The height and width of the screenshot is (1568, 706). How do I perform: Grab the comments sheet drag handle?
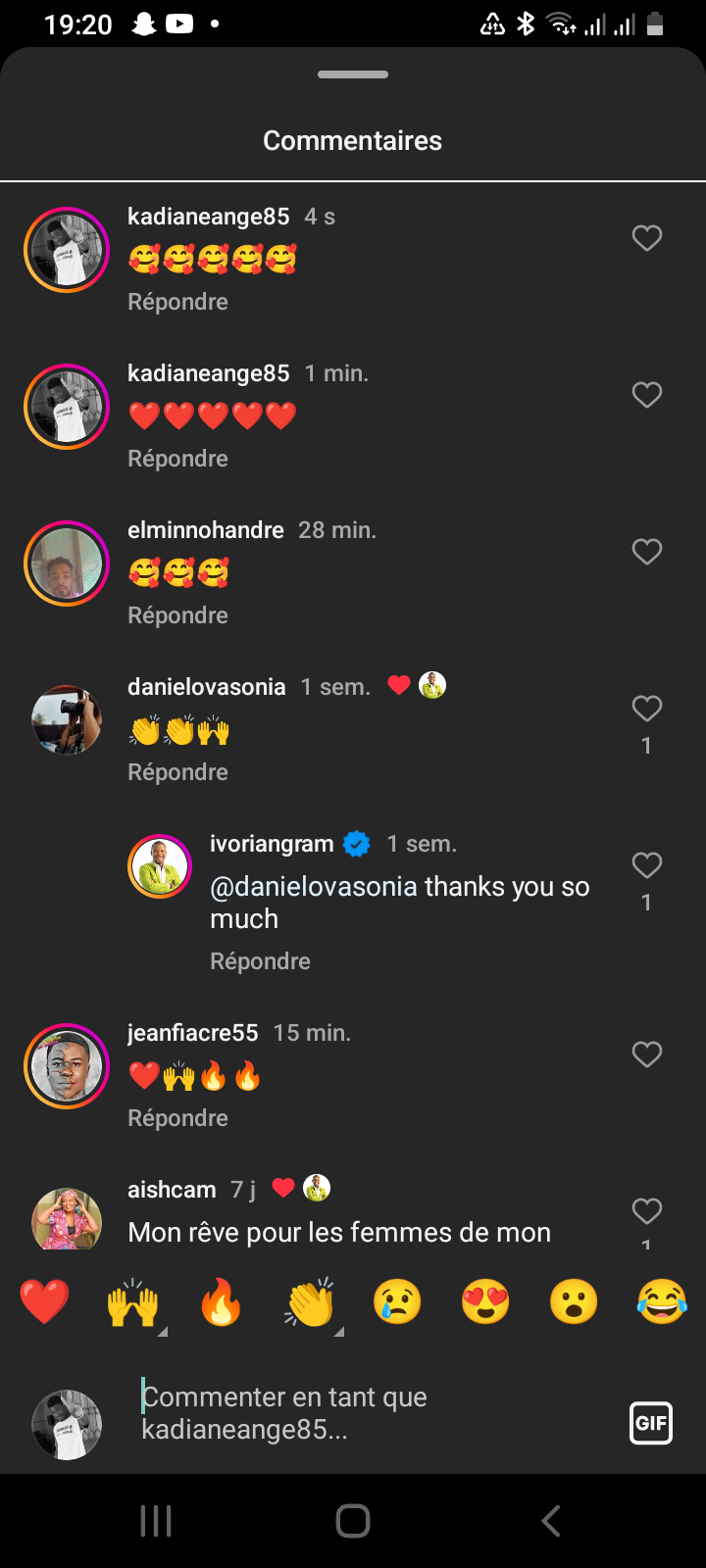[x=353, y=74]
